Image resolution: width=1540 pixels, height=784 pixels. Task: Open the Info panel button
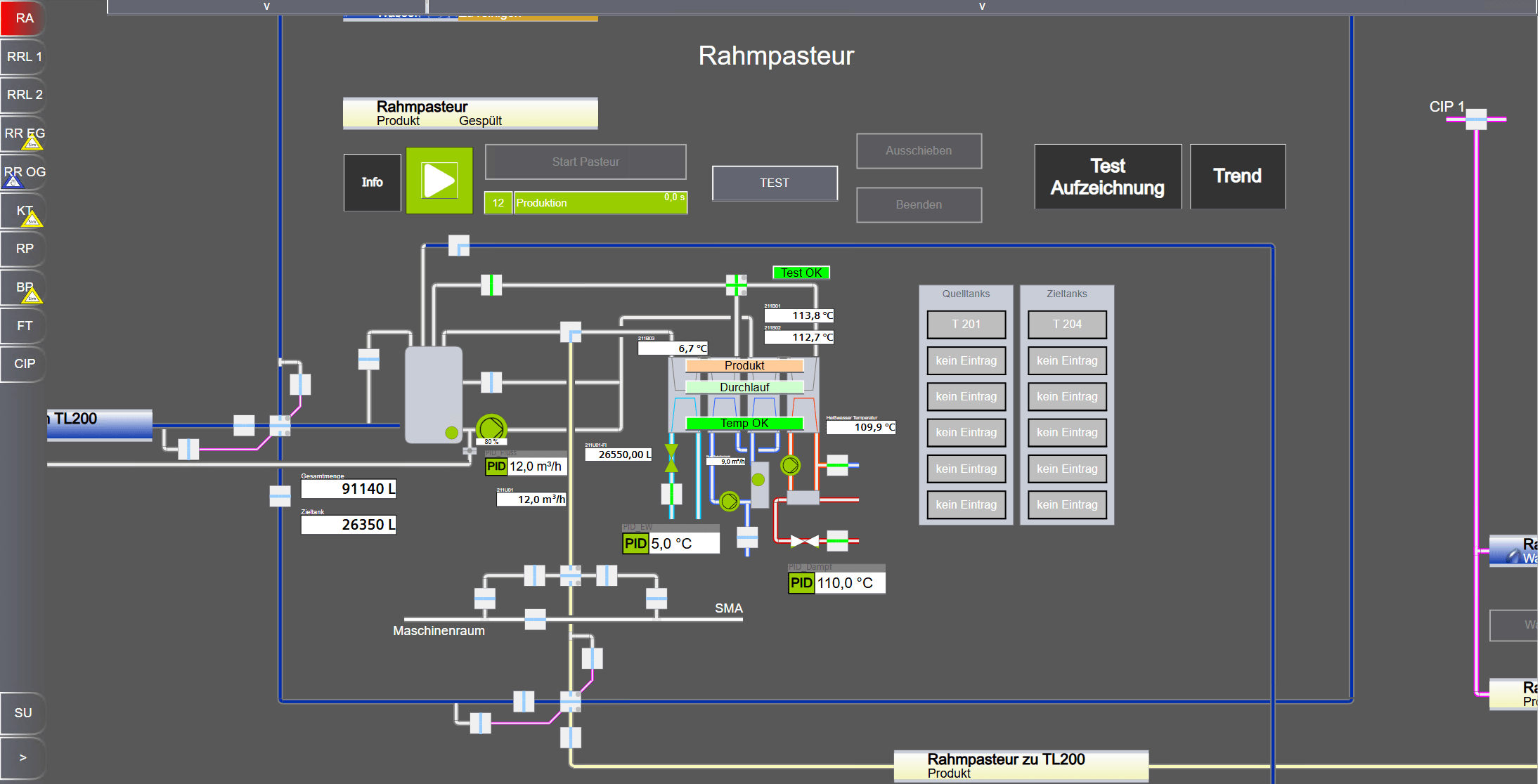(x=372, y=182)
